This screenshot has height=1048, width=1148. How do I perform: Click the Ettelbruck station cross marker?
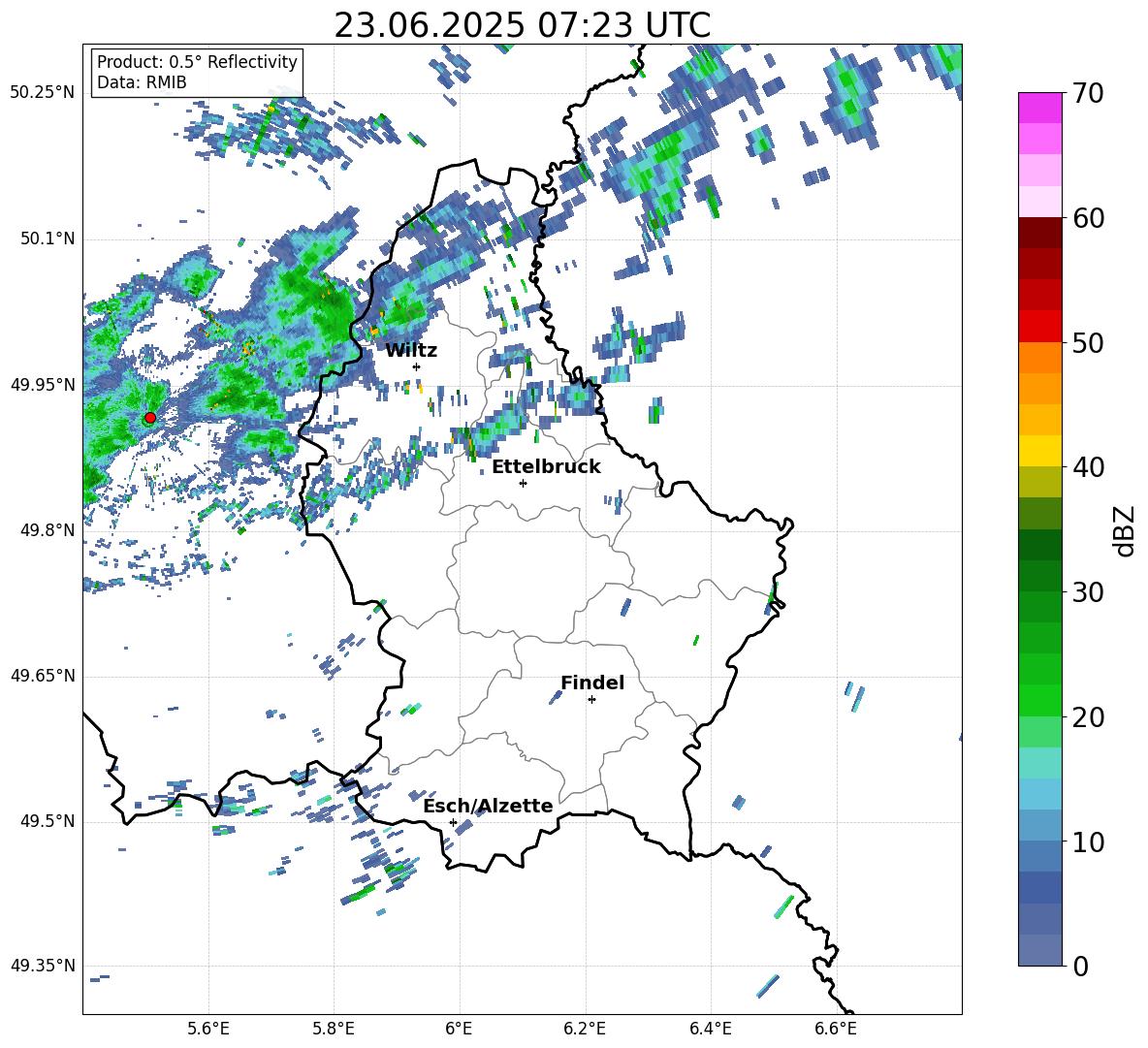click(523, 483)
